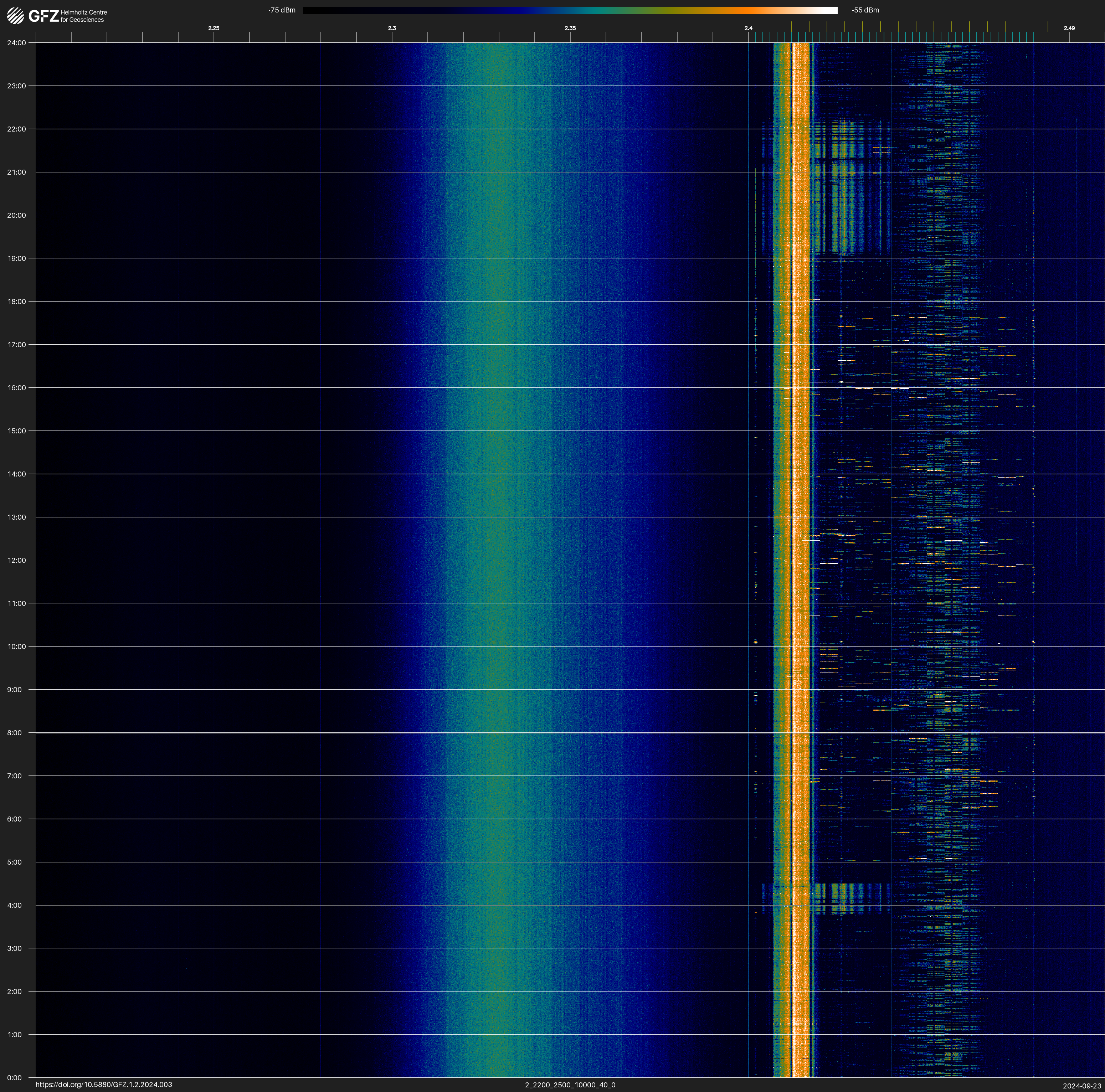Click the 24:00 time axis label
Screen dimensions: 1105x1092
click(x=17, y=43)
